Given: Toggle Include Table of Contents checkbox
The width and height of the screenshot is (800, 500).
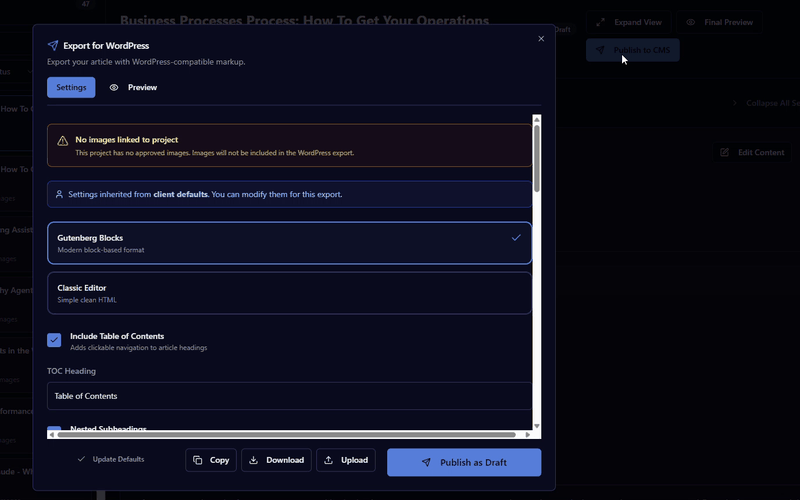Looking at the screenshot, I should pos(54,340).
